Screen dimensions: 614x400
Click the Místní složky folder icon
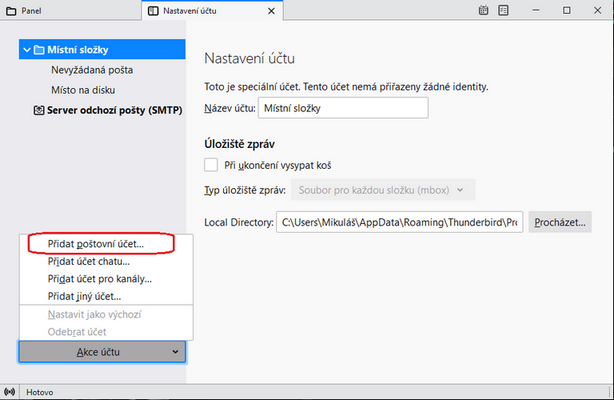tap(38, 49)
